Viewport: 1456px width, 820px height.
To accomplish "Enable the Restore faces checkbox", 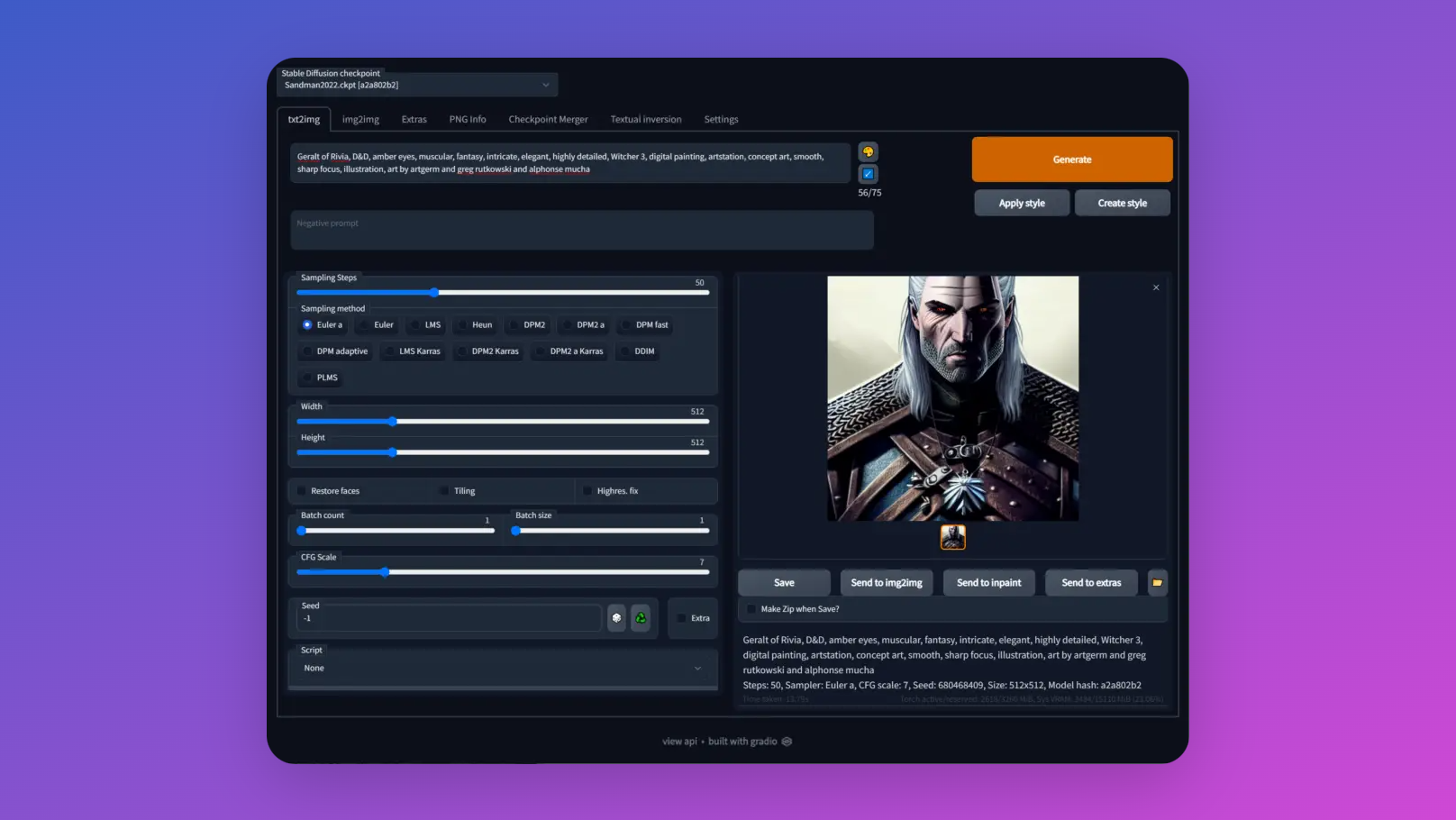I will pos(302,491).
